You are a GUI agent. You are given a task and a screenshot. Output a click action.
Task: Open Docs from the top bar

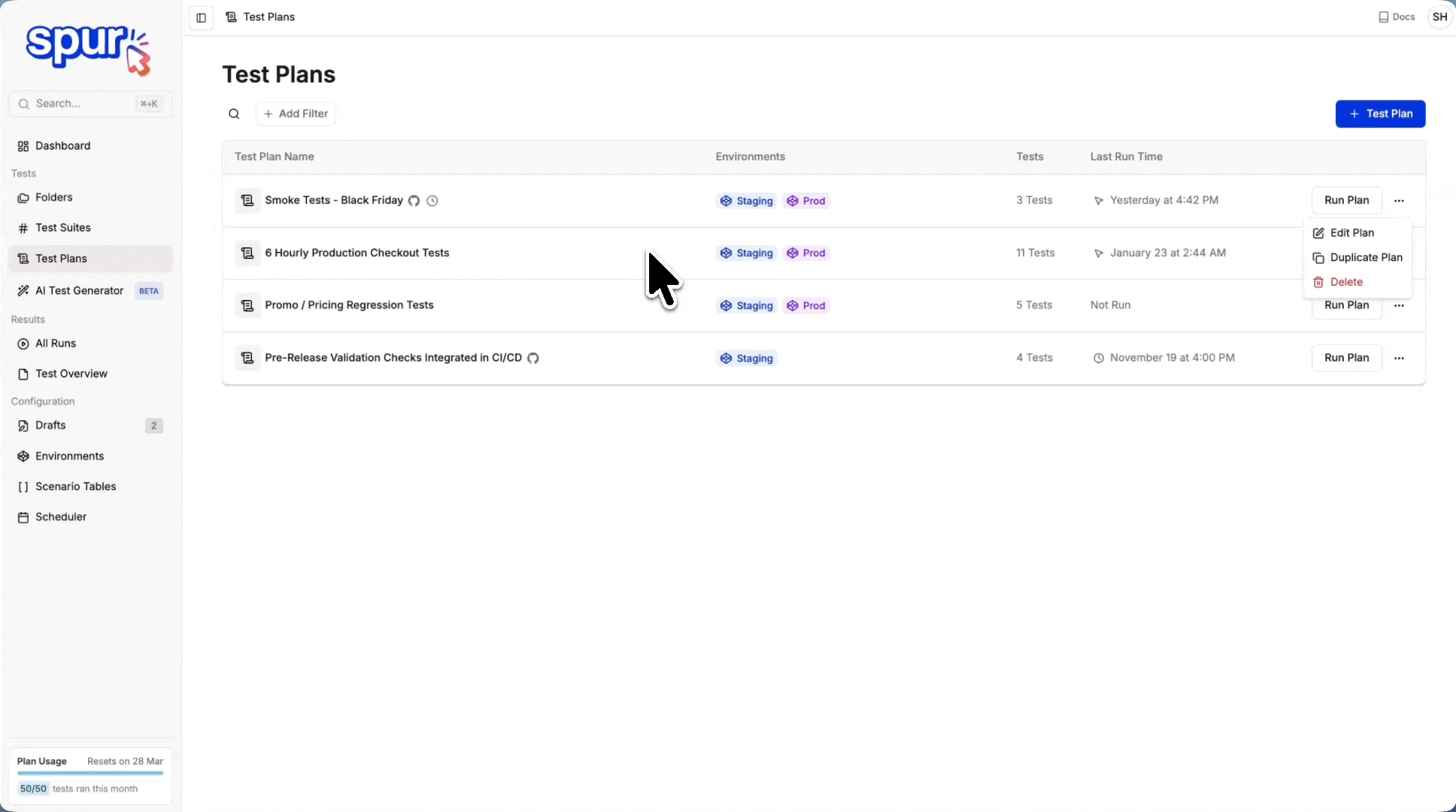coord(1396,17)
